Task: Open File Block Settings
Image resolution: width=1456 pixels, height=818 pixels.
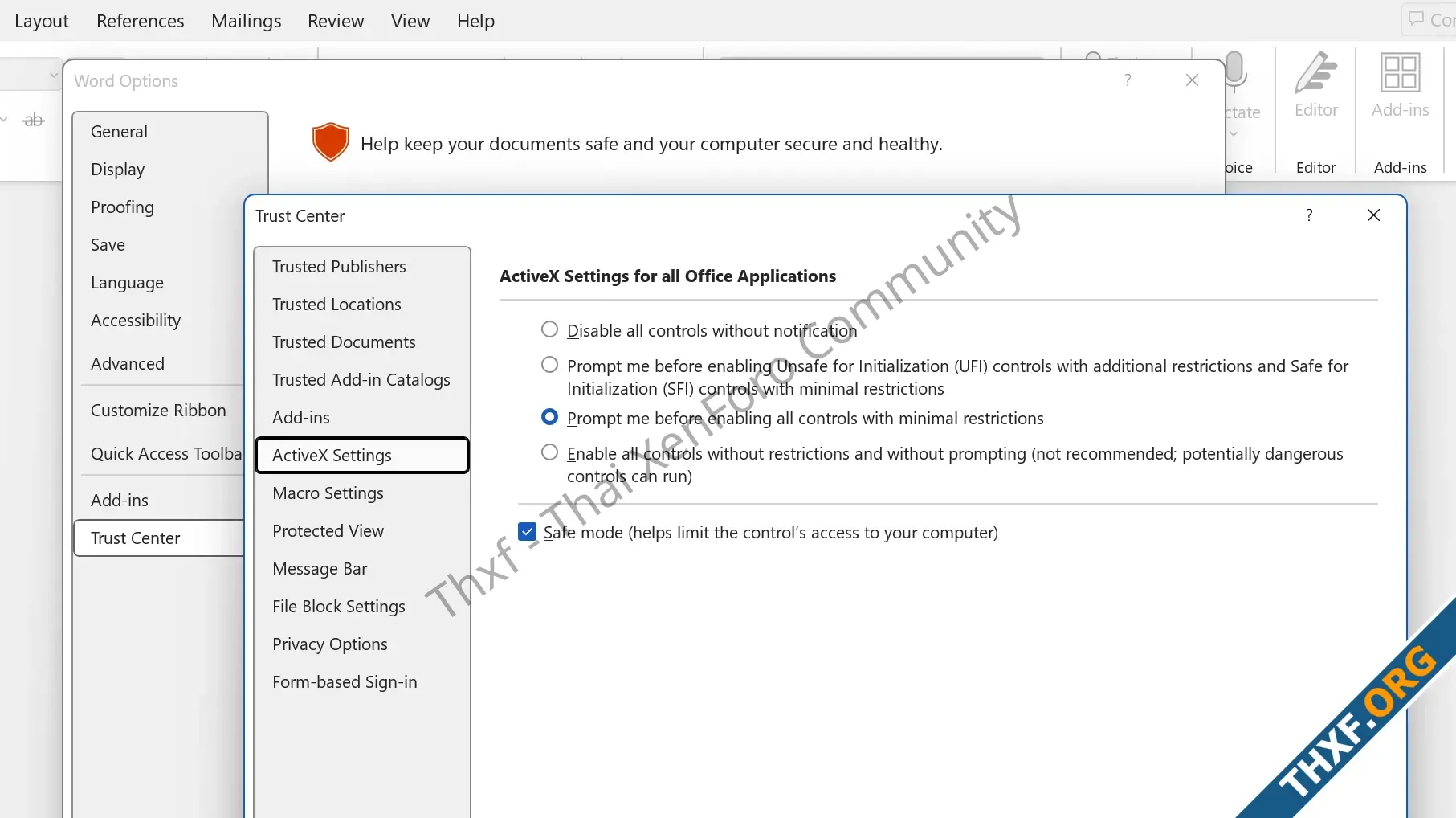Action: click(x=361, y=606)
